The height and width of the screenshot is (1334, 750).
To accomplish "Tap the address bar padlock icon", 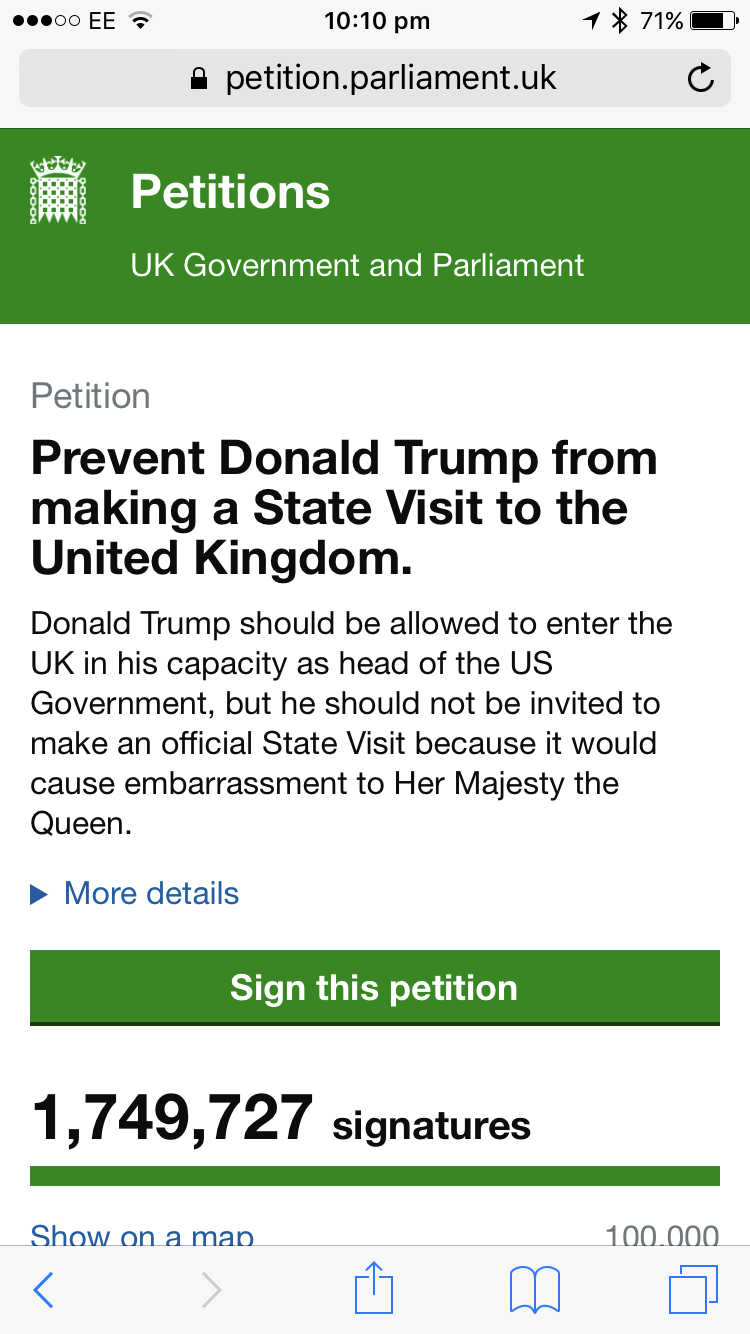I will pos(199,79).
